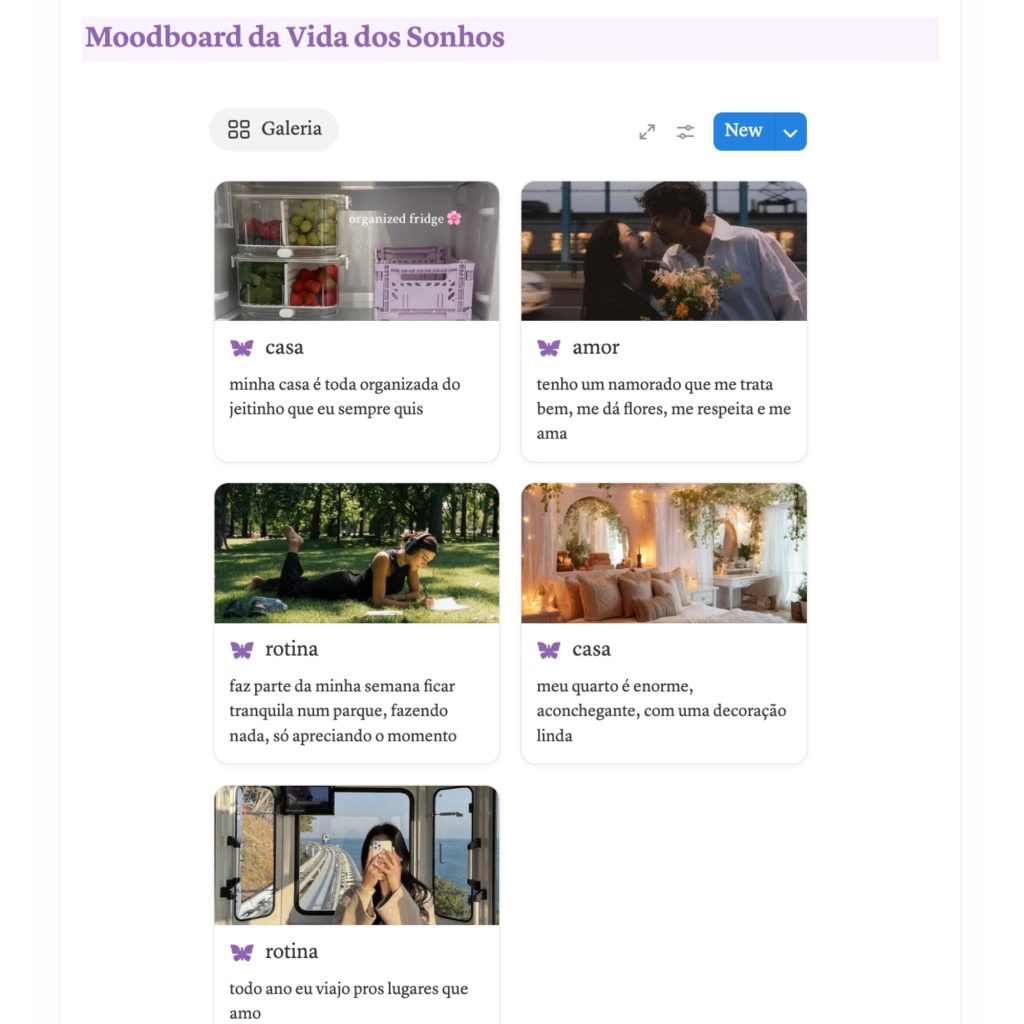This screenshot has width=1024, height=1024.
Task: Open the view settings sliders icon
Action: (x=685, y=132)
